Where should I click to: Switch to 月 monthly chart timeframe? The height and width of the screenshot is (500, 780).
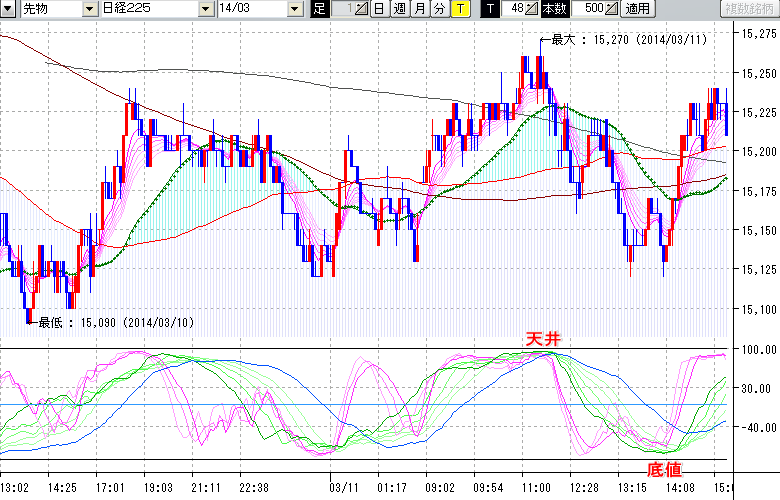419,9
